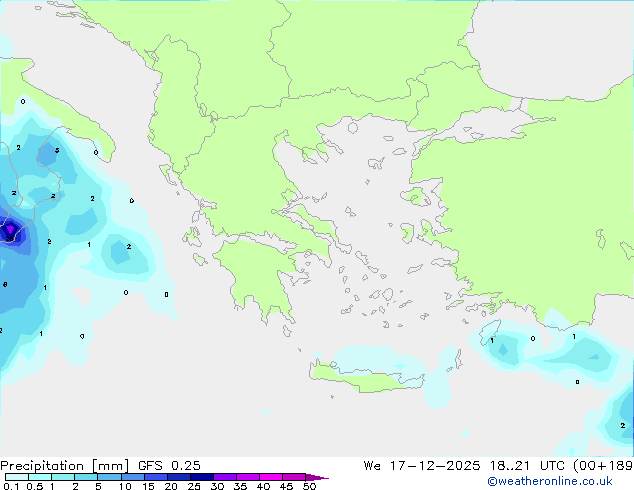Click the 1–2 mm legend color swatch
634x490 pixels.
tap(63, 477)
